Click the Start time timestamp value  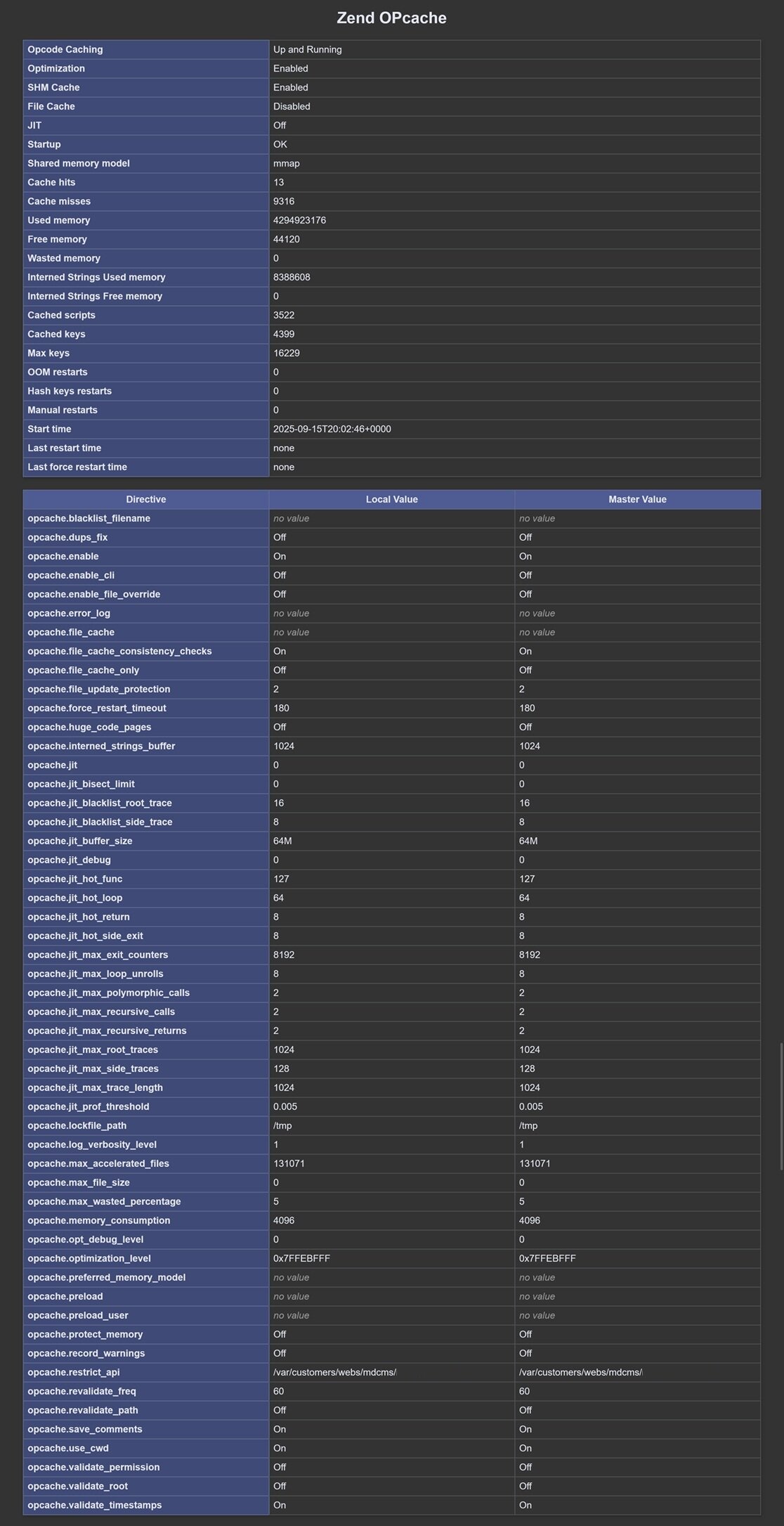coord(332,429)
